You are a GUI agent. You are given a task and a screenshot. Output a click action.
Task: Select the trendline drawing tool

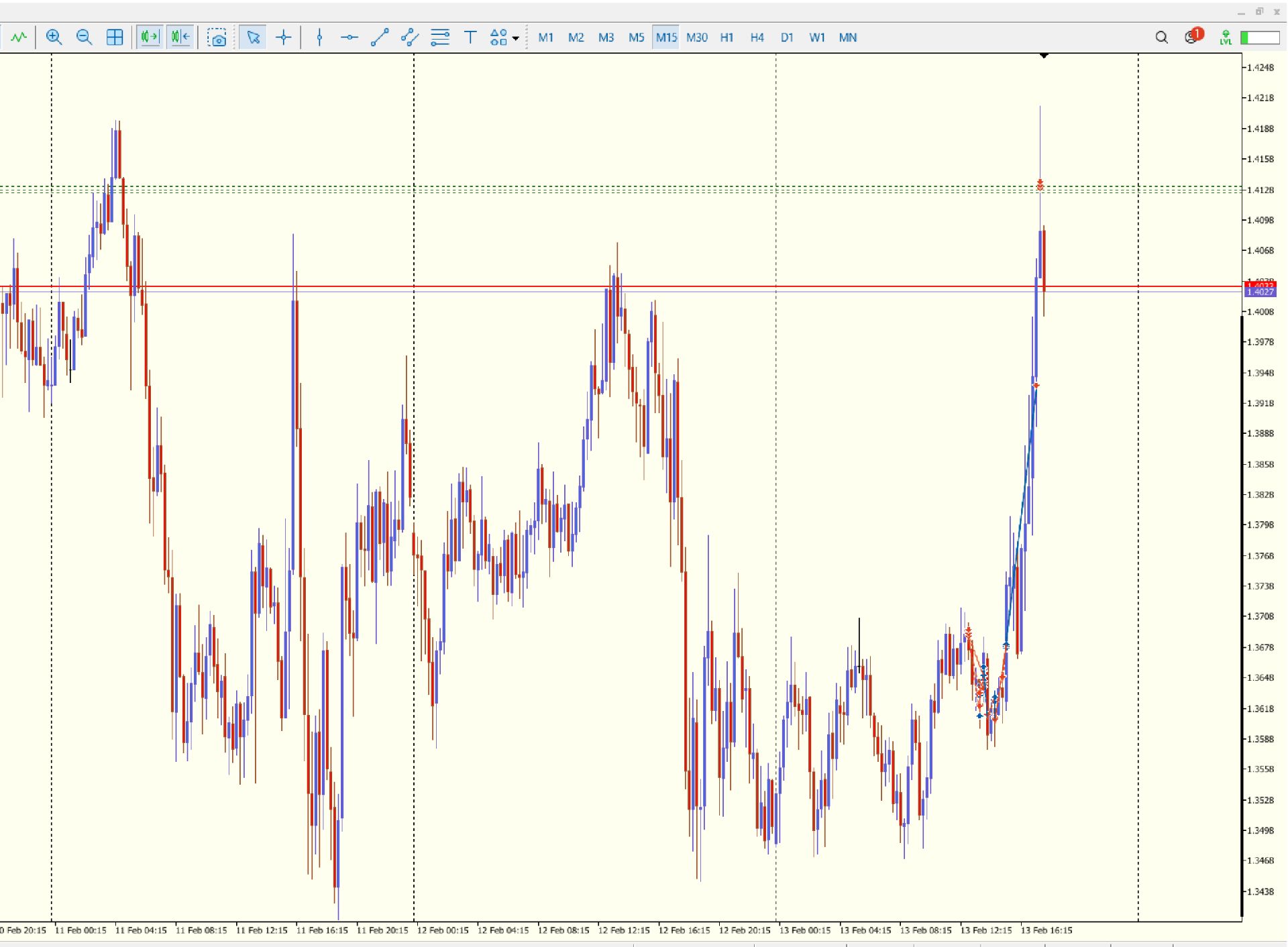click(380, 38)
